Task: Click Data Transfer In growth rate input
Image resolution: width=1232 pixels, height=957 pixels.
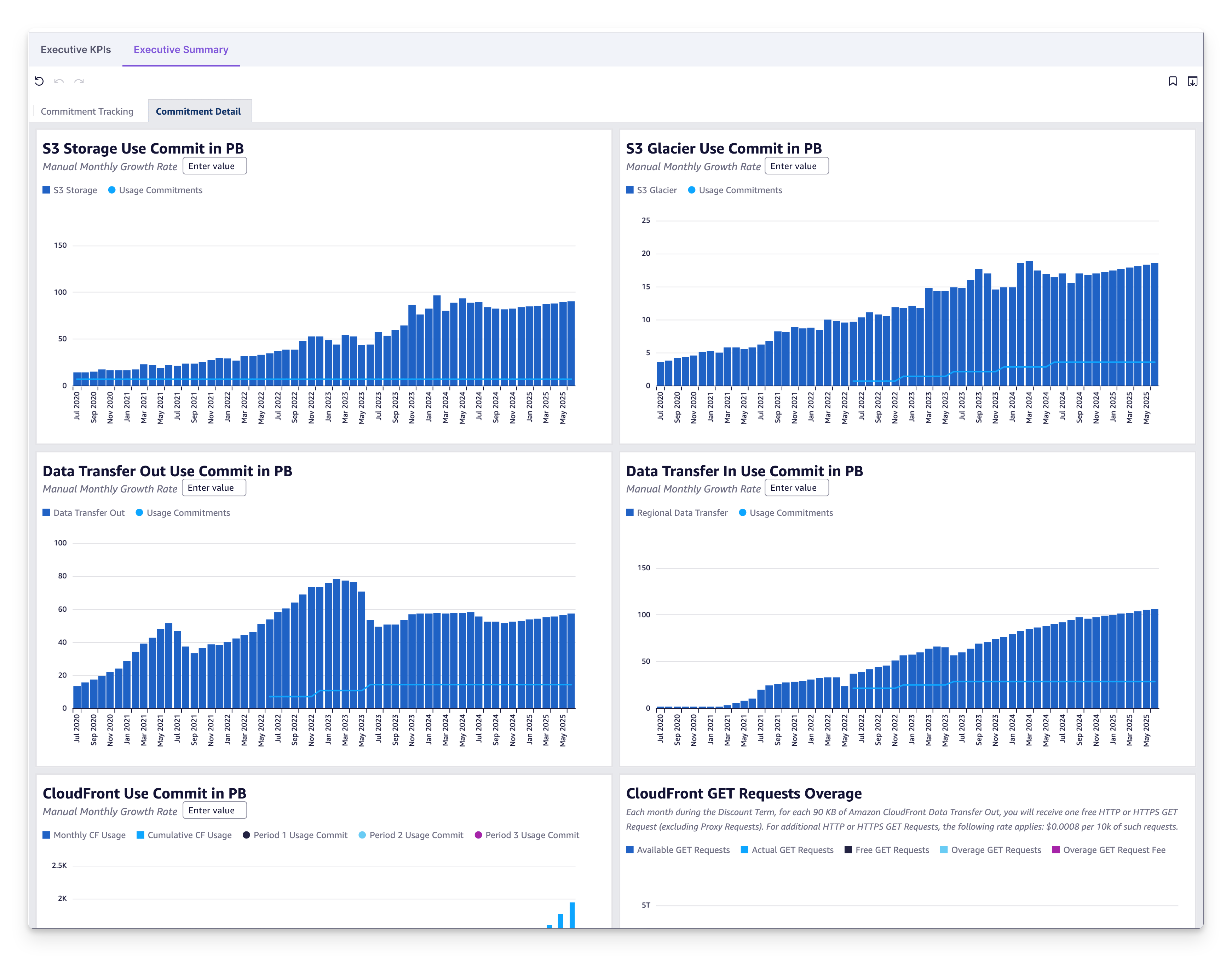Action: point(796,488)
